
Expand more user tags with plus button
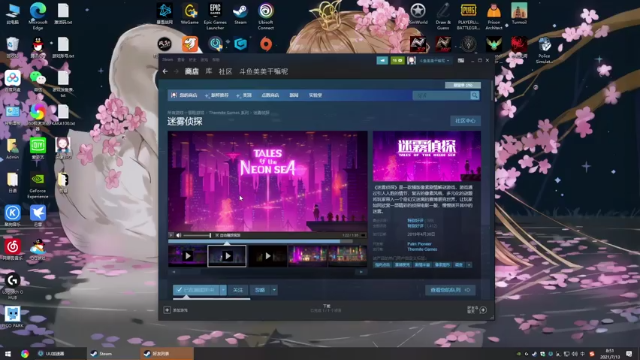(469, 265)
